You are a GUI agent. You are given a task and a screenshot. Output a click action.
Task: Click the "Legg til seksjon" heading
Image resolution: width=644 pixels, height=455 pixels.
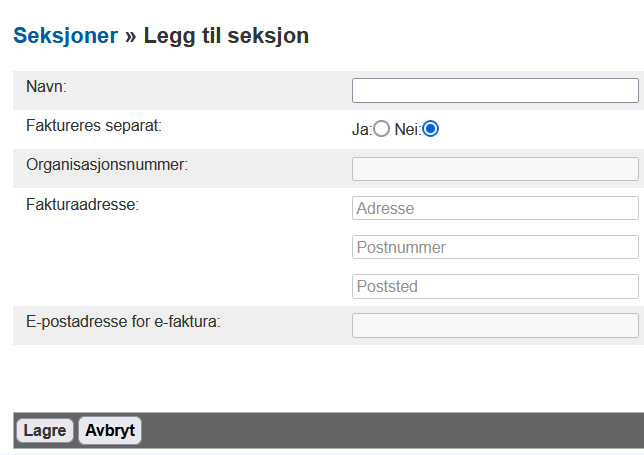coord(226,36)
